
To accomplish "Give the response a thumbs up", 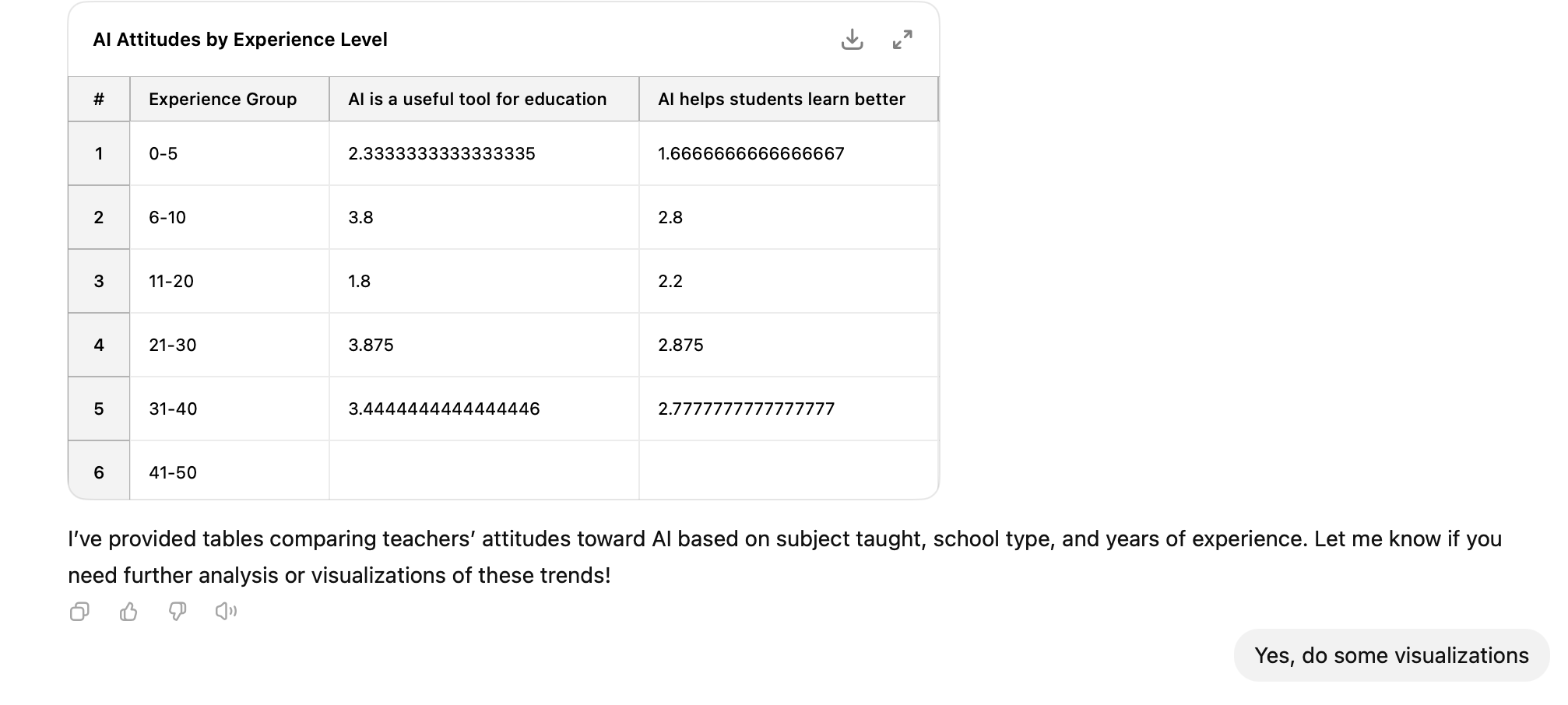I will point(128,612).
